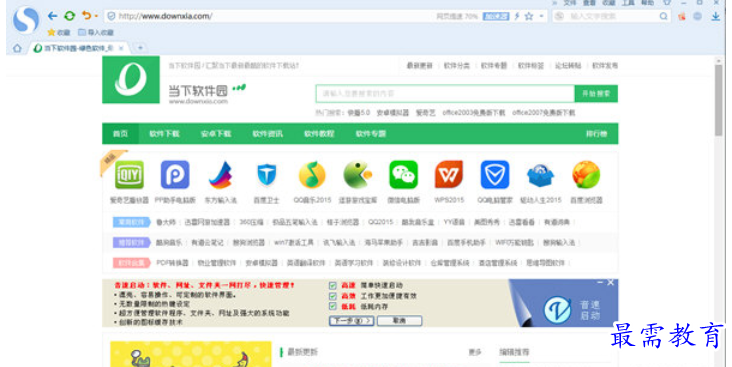Click the 百度浏览器 globe icon
Viewport: 732px width, 367px height.
586,175
